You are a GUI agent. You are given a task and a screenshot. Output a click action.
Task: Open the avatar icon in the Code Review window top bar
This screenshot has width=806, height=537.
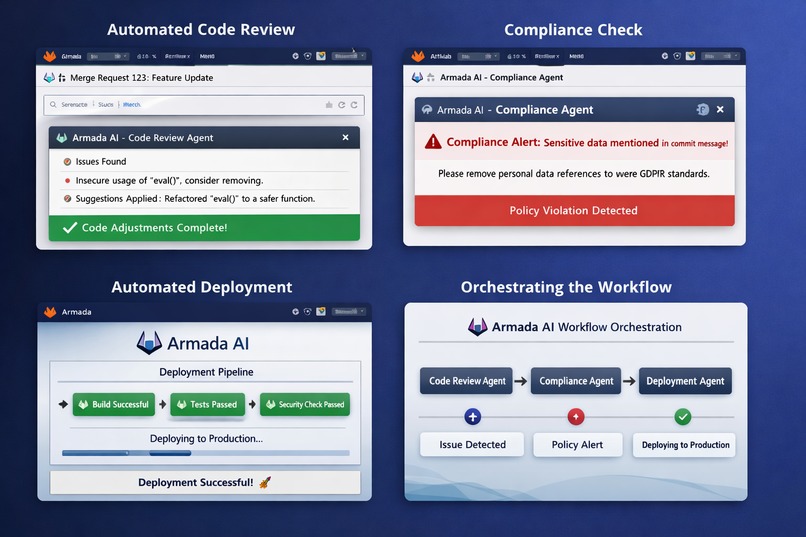(x=321, y=56)
